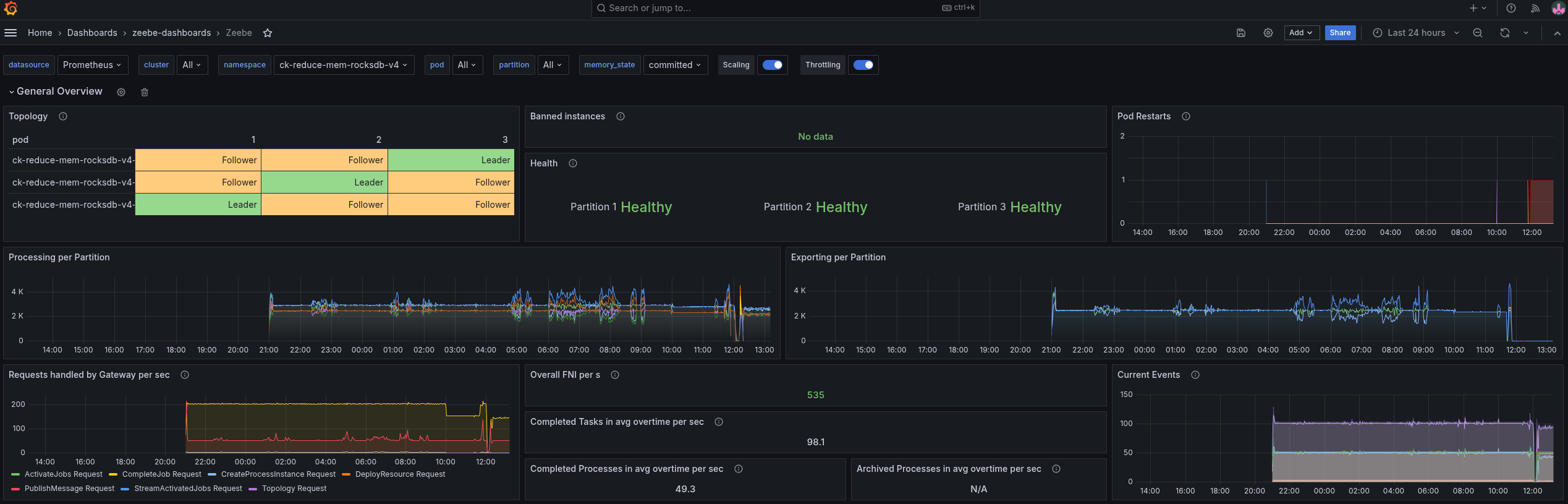Open zeebe-dashboards breadcrumb folder
This screenshot has width=1568, height=504.
pos(171,33)
